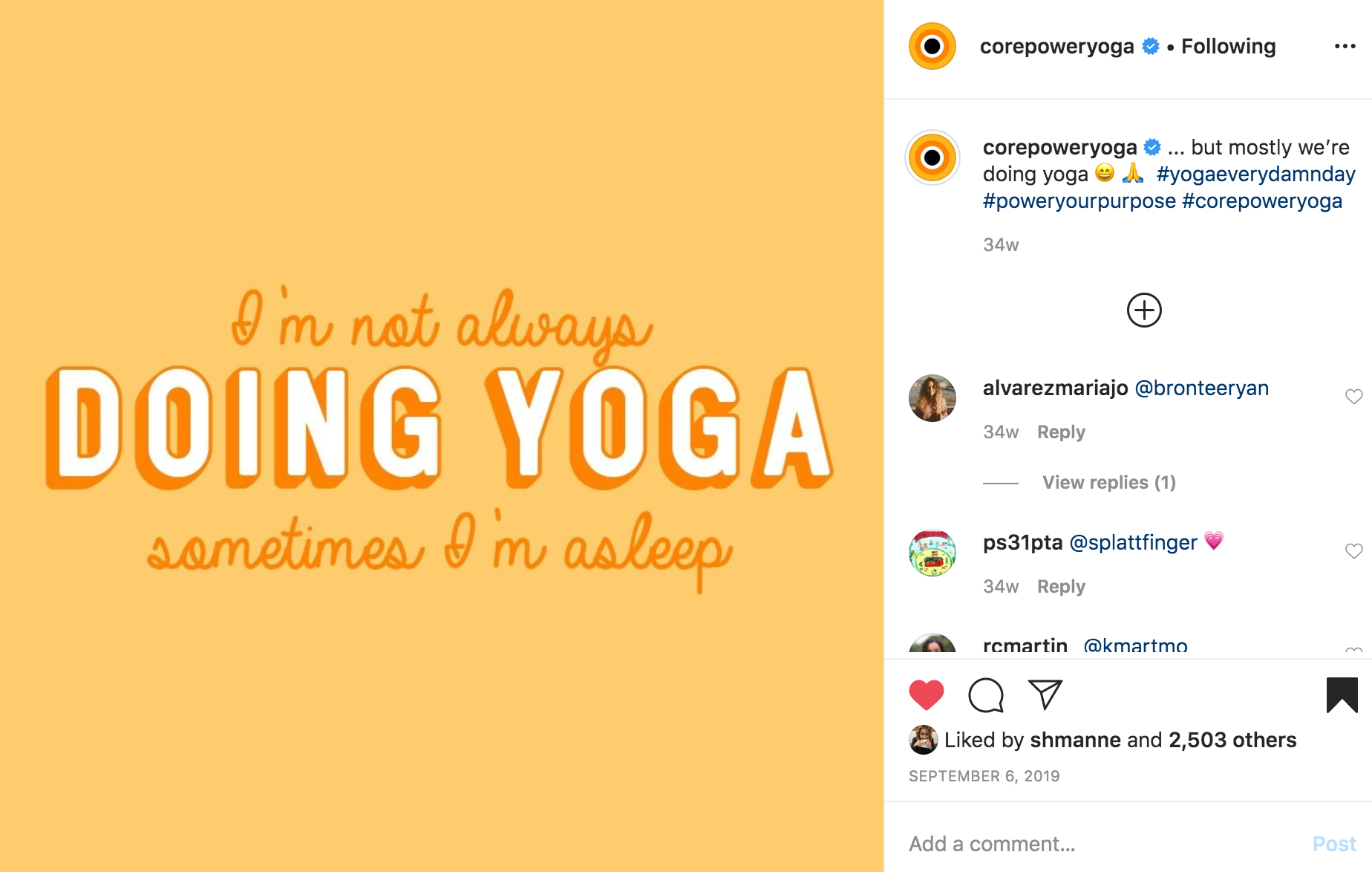Viewport: 1372px width, 872px height.
Task: Like ps31pta's comment with the heart
Action: (x=1353, y=551)
